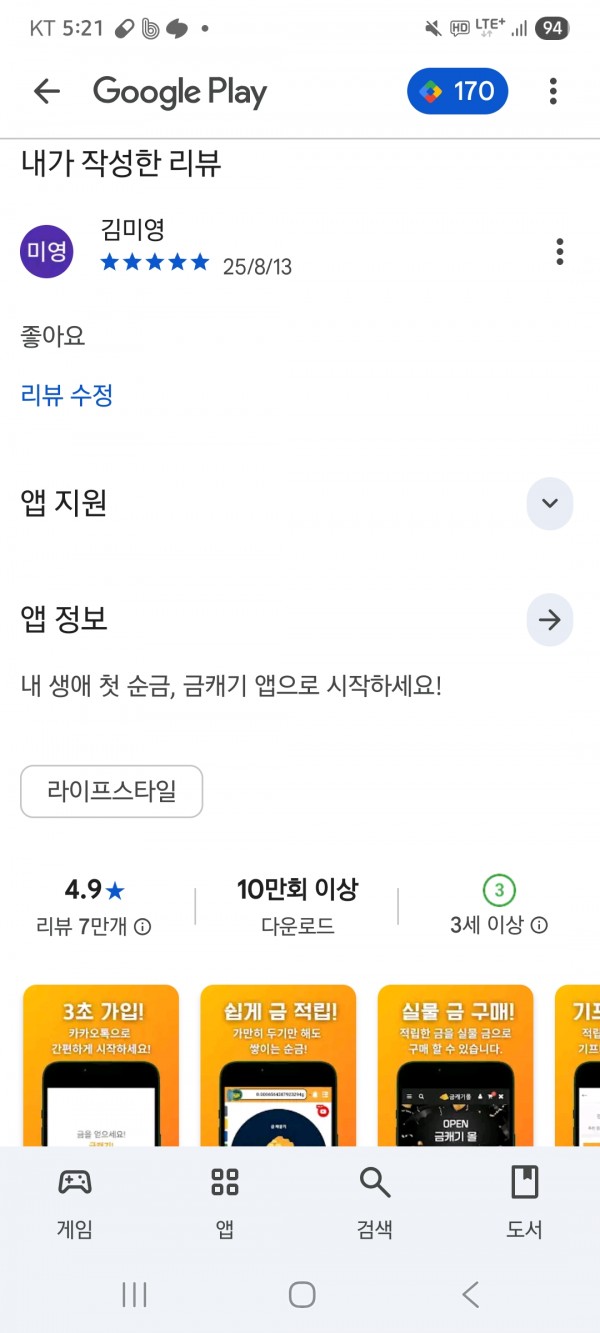Open 앱 정보 with the arrow button
Viewport: 600px width, 1333px height.
pos(550,620)
